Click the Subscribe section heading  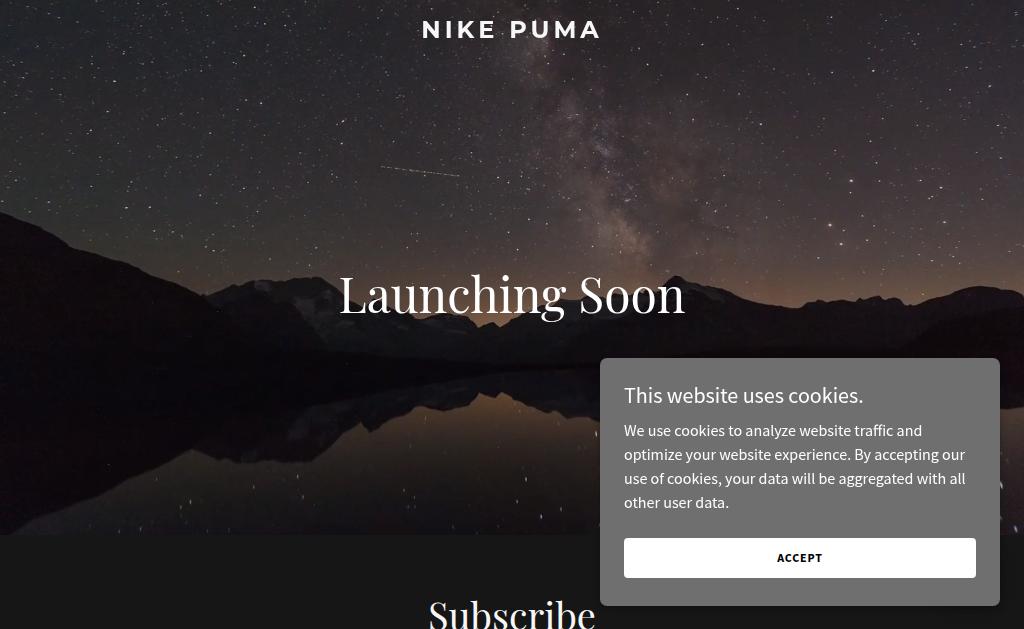point(511,615)
